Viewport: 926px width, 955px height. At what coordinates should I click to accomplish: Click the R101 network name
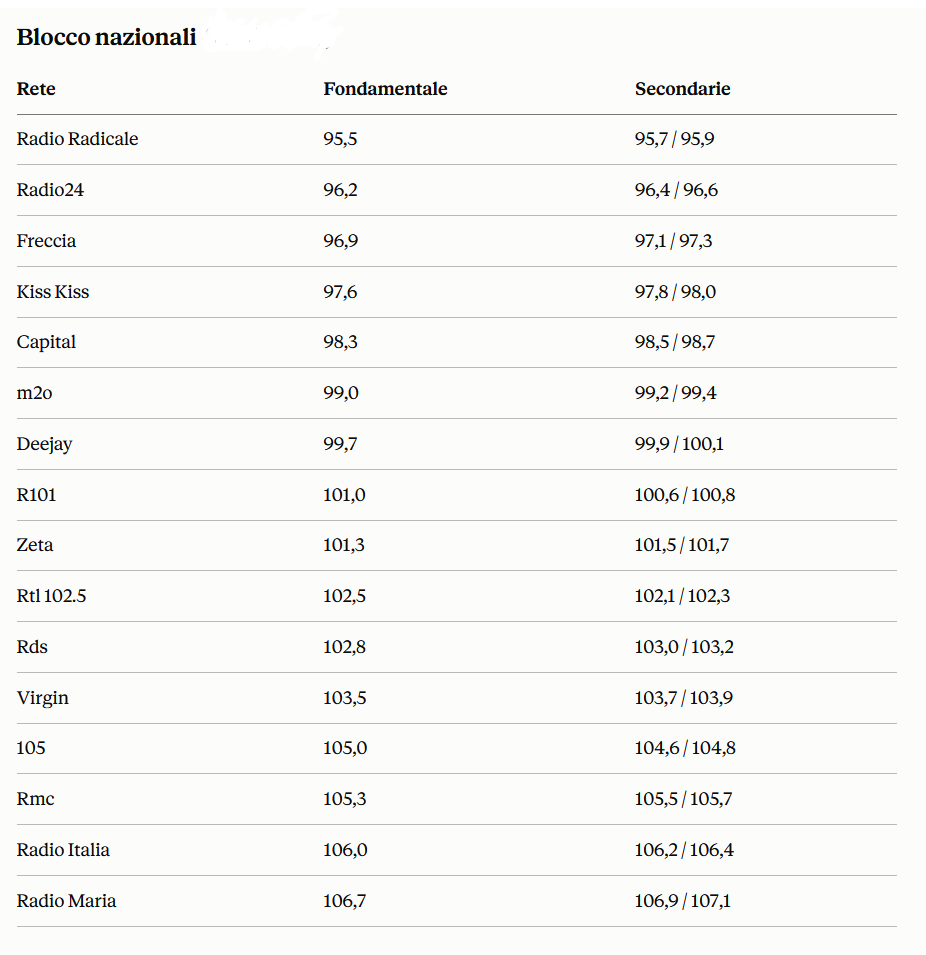pyautogui.click(x=36, y=495)
